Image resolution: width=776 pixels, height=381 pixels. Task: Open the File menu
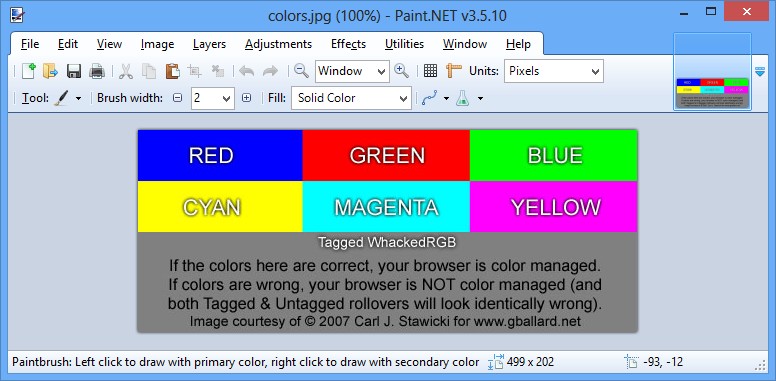click(30, 44)
